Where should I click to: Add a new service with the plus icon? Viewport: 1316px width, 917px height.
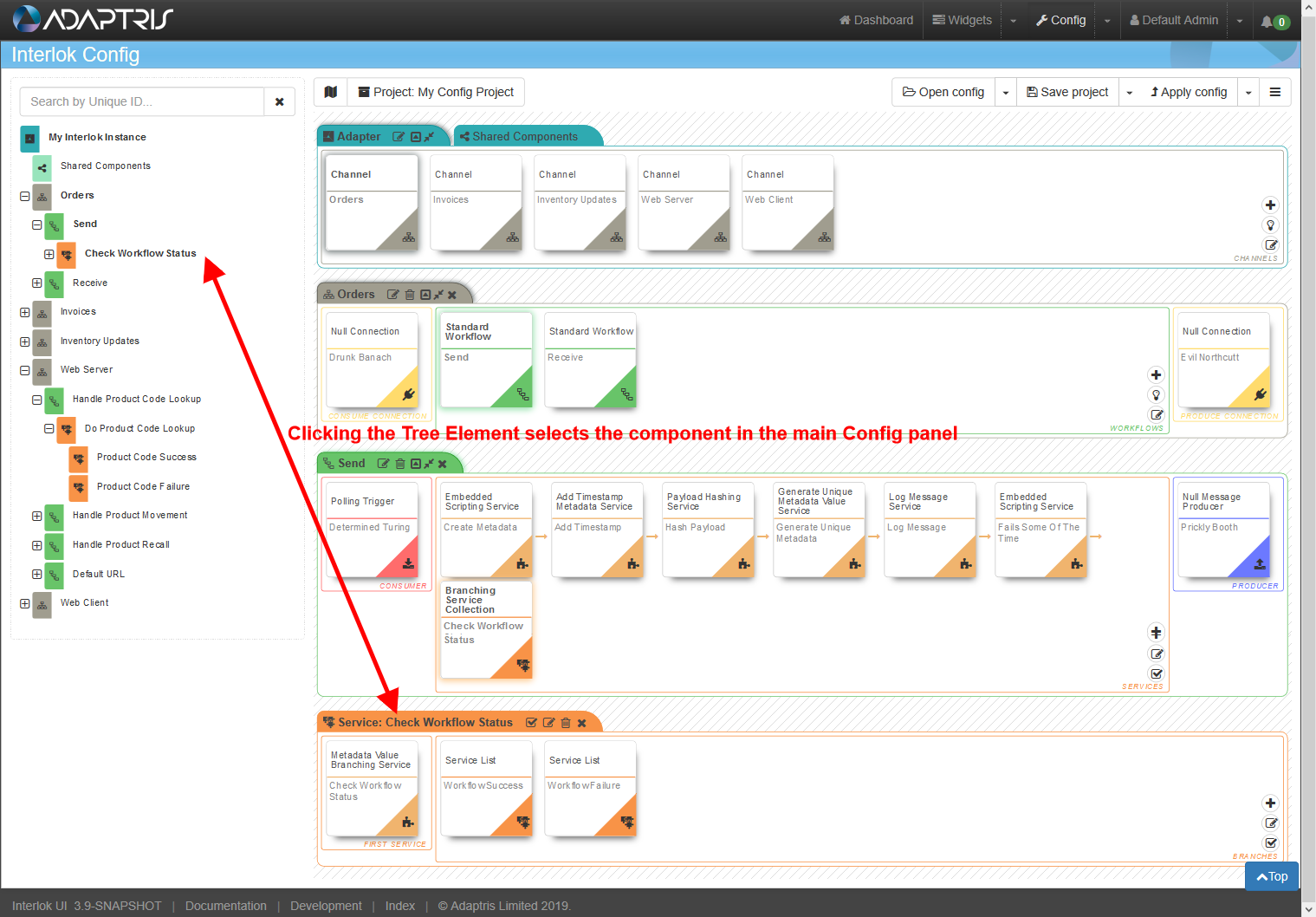coord(1156,633)
